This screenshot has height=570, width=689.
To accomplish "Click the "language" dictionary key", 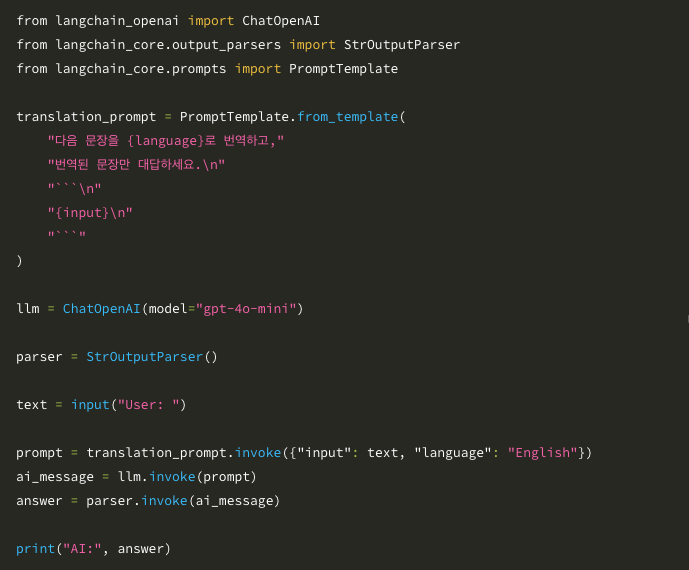I will pyautogui.click(x=453, y=453).
